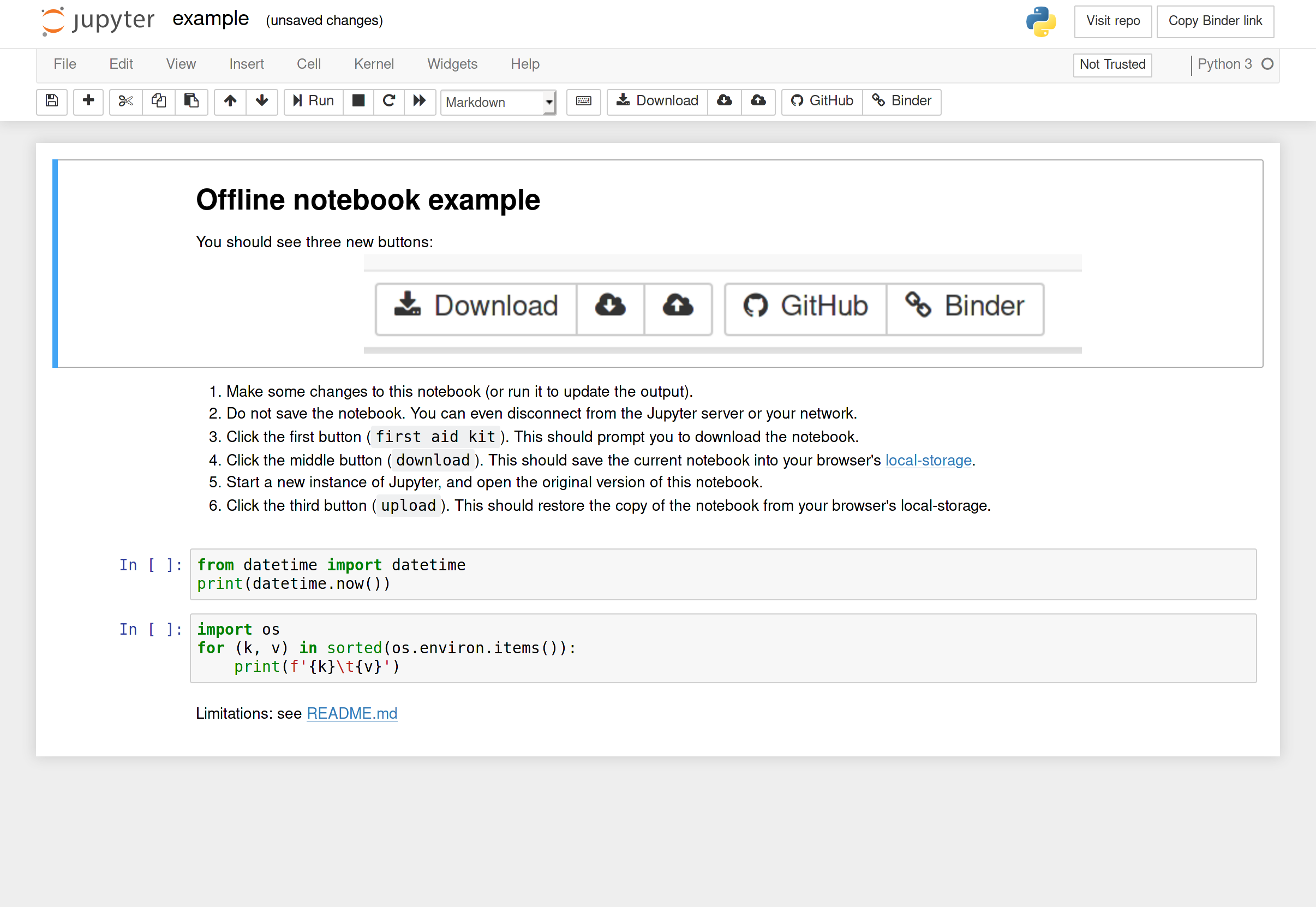Screen dimensions: 1316x907
Task: Open the local-storage hyperlink
Action: [x=928, y=460]
